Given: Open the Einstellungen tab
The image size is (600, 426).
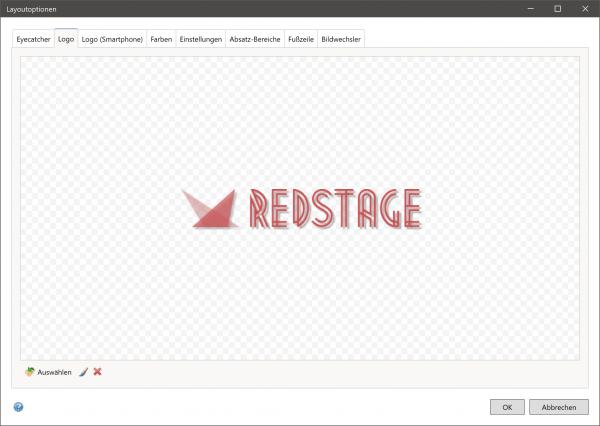Looking at the screenshot, I should point(200,40).
